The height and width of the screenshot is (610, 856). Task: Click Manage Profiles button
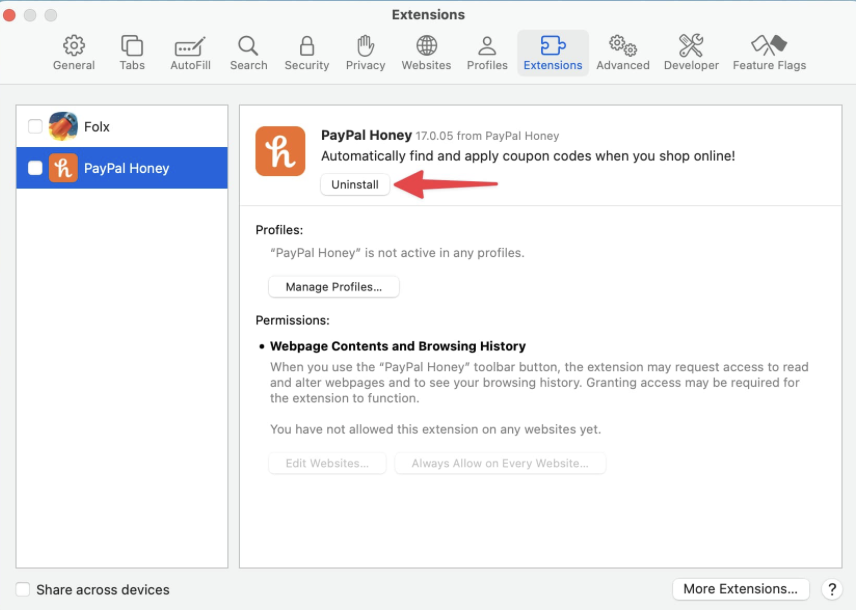point(334,287)
